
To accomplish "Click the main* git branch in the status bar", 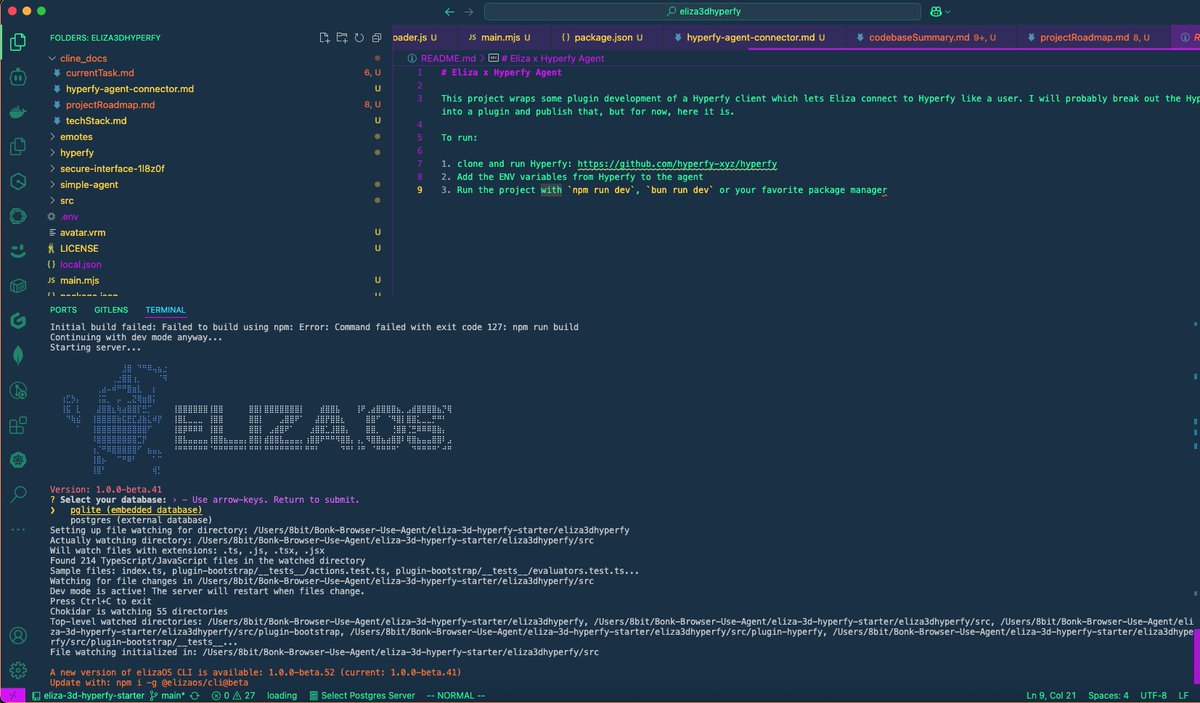I will pyautogui.click(x=167, y=695).
